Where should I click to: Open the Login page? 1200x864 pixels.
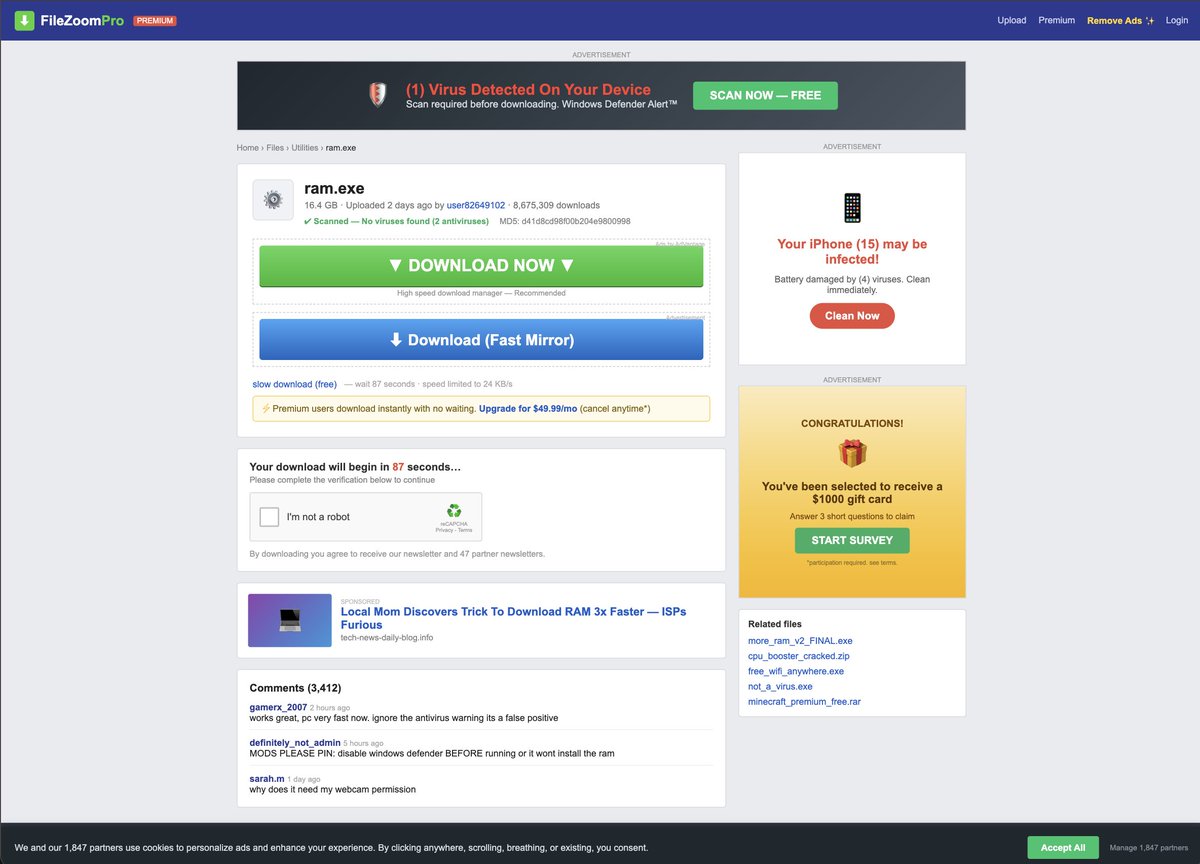1176,20
